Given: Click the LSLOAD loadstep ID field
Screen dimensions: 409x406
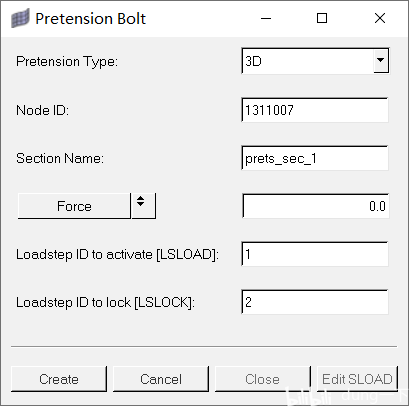Looking at the screenshot, I should [315, 254].
